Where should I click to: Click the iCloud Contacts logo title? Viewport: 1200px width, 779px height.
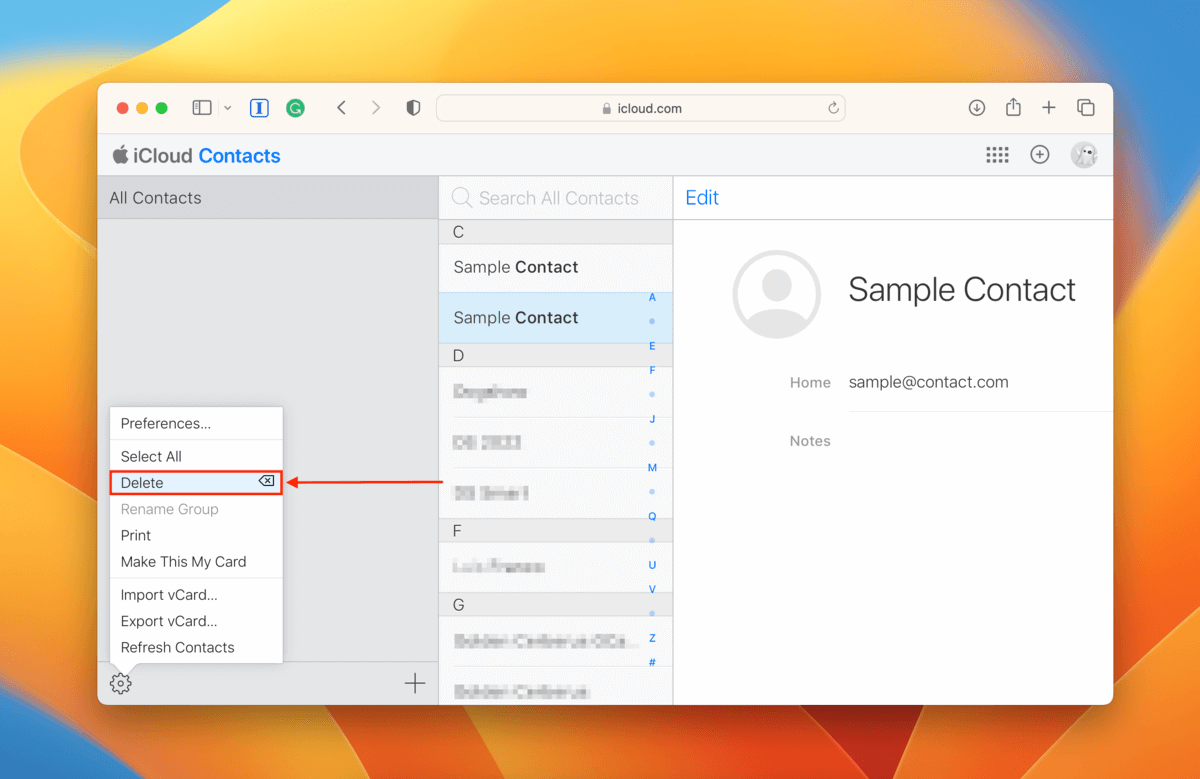click(x=196, y=155)
